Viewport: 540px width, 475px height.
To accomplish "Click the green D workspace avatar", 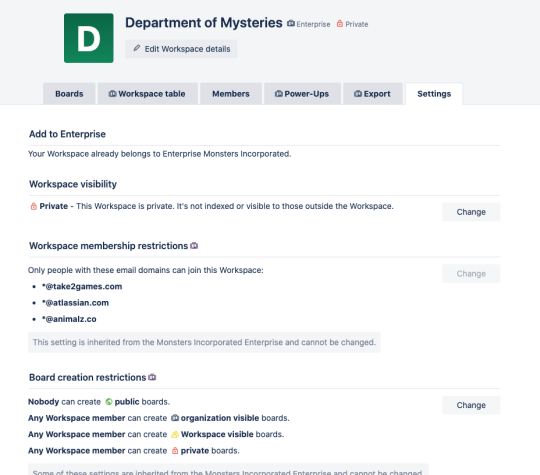I will (89, 38).
